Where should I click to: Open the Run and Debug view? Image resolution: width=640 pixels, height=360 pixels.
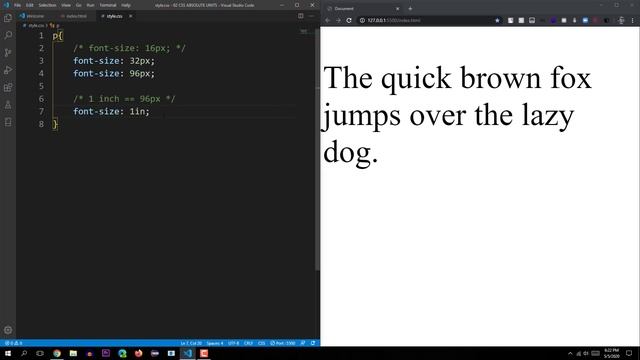pyautogui.click(x=8, y=70)
